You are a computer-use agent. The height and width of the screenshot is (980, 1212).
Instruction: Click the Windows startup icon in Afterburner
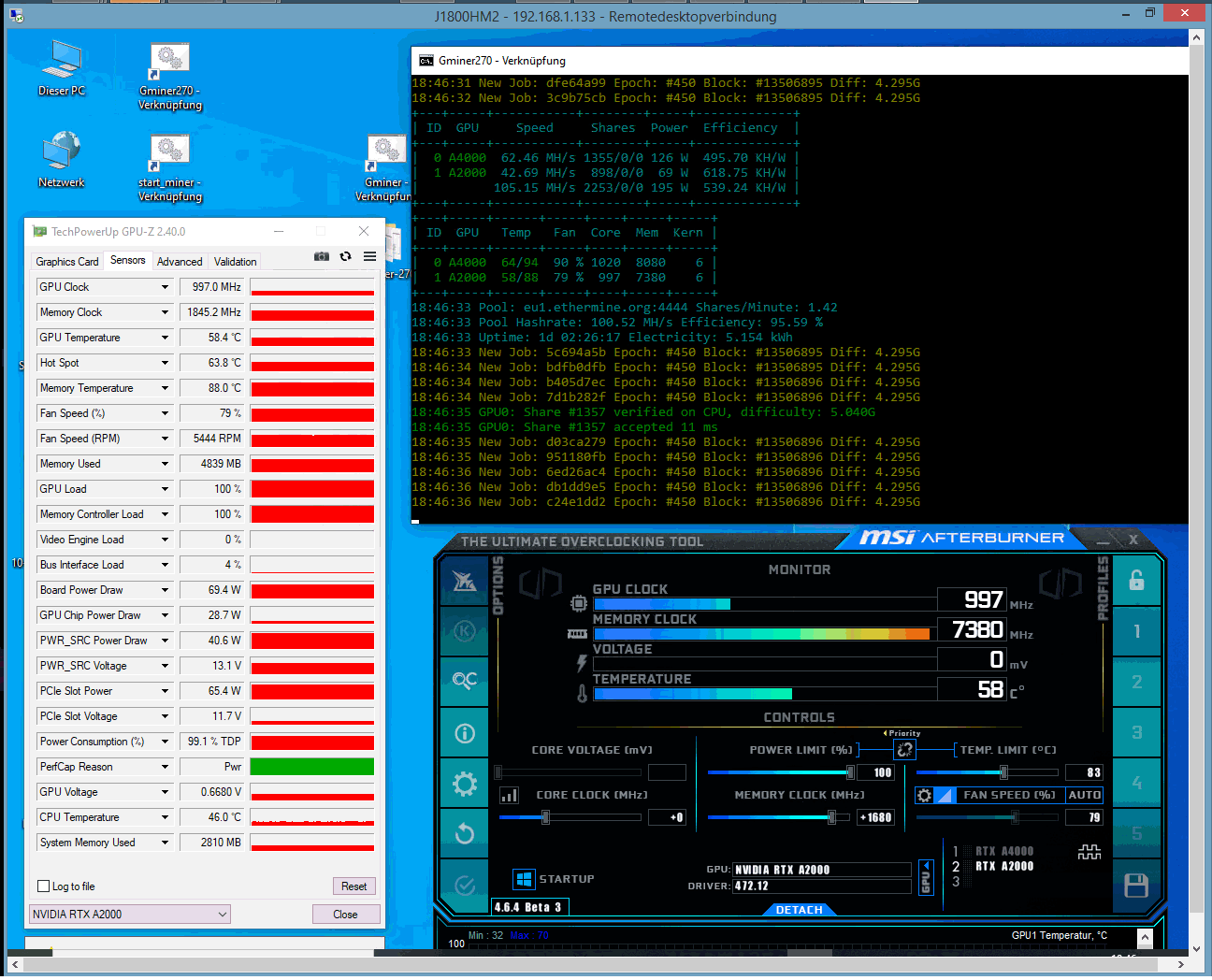pyautogui.click(x=524, y=879)
